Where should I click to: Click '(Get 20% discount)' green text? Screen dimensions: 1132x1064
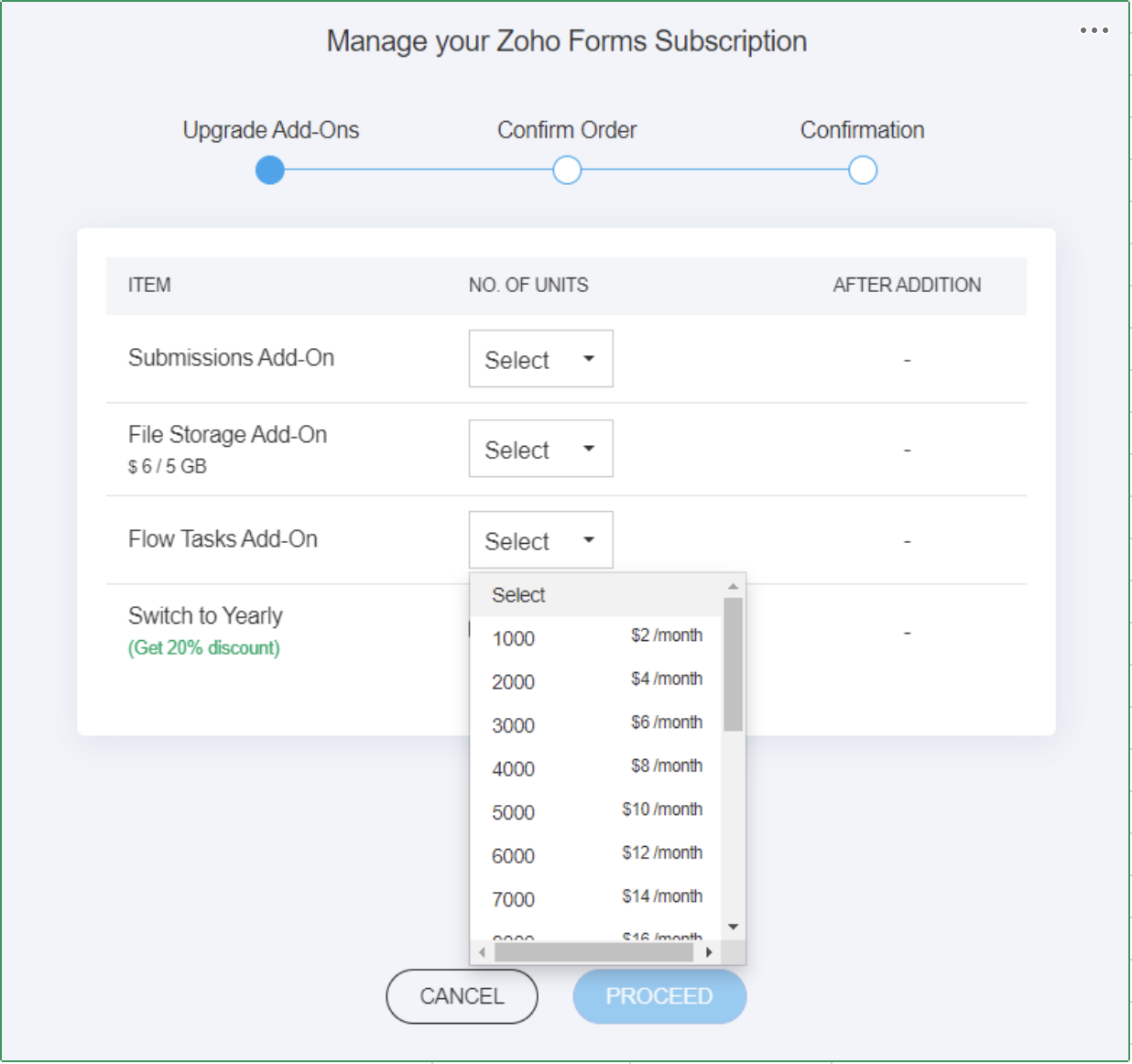[204, 647]
